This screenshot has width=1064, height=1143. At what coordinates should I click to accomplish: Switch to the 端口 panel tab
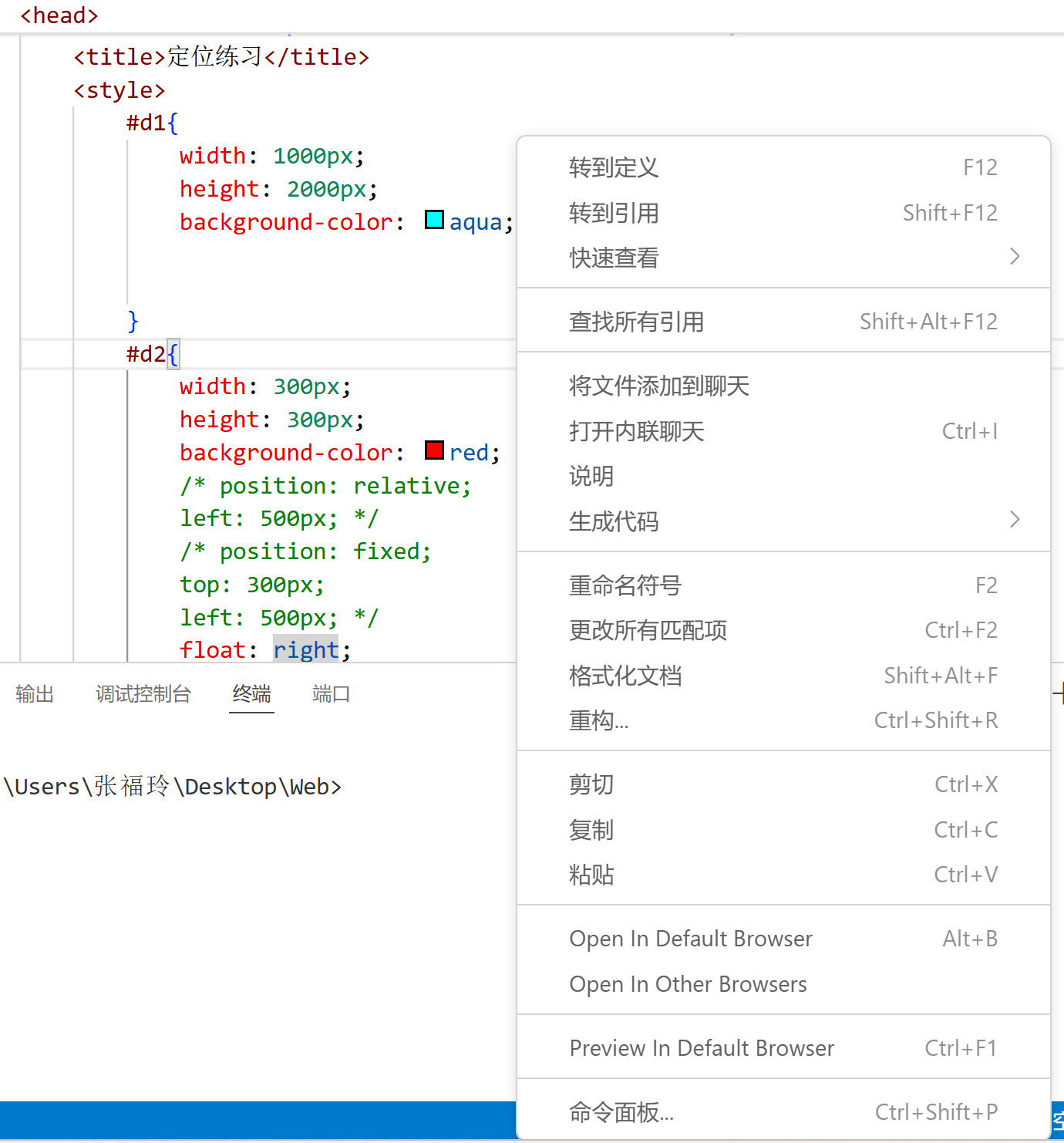(x=332, y=694)
